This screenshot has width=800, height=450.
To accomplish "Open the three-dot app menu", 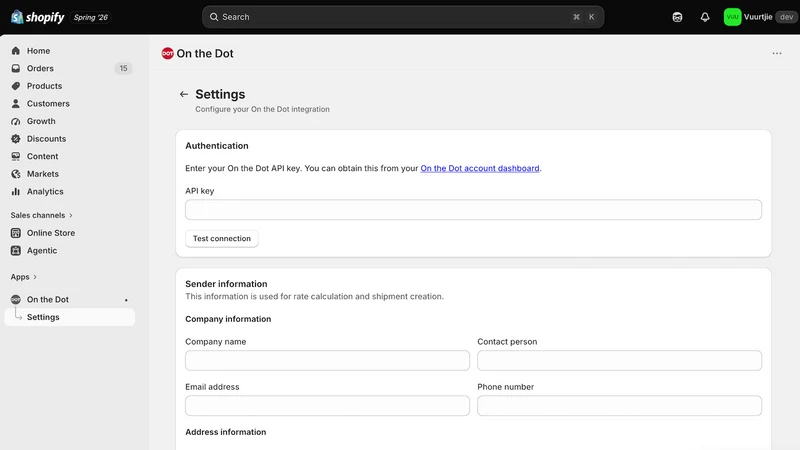I will [777, 54].
